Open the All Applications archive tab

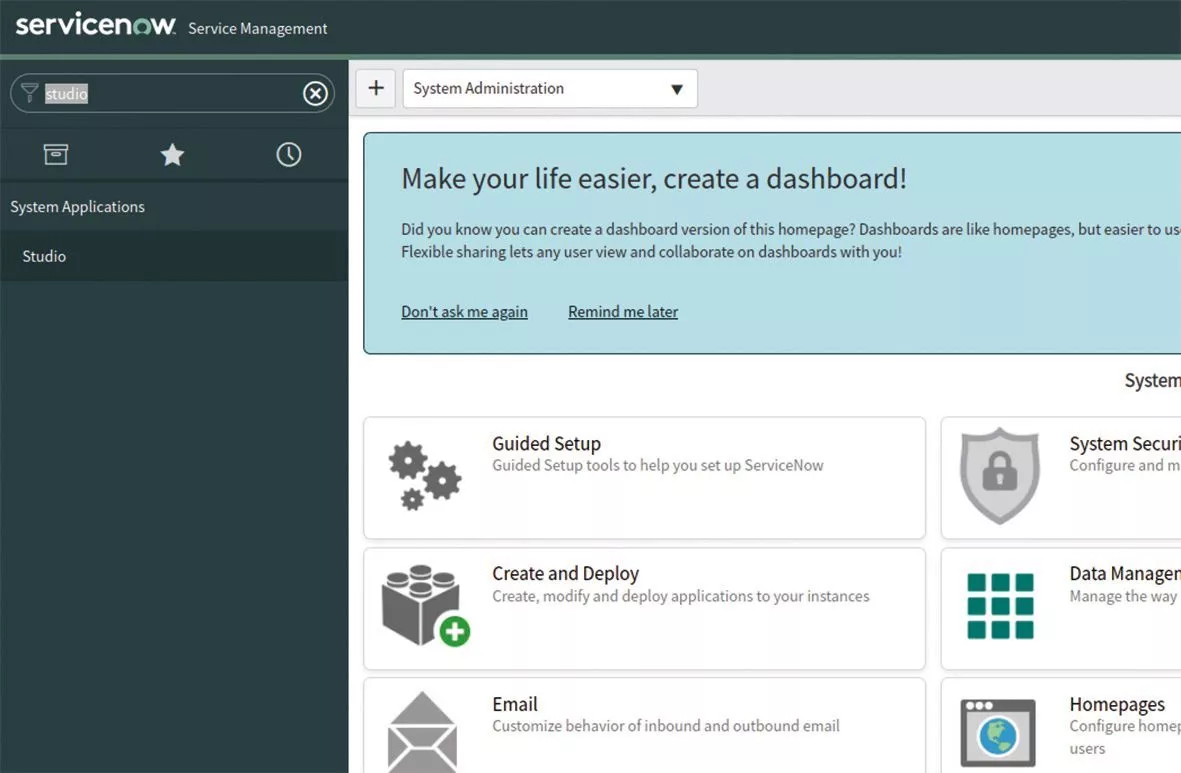click(56, 154)
